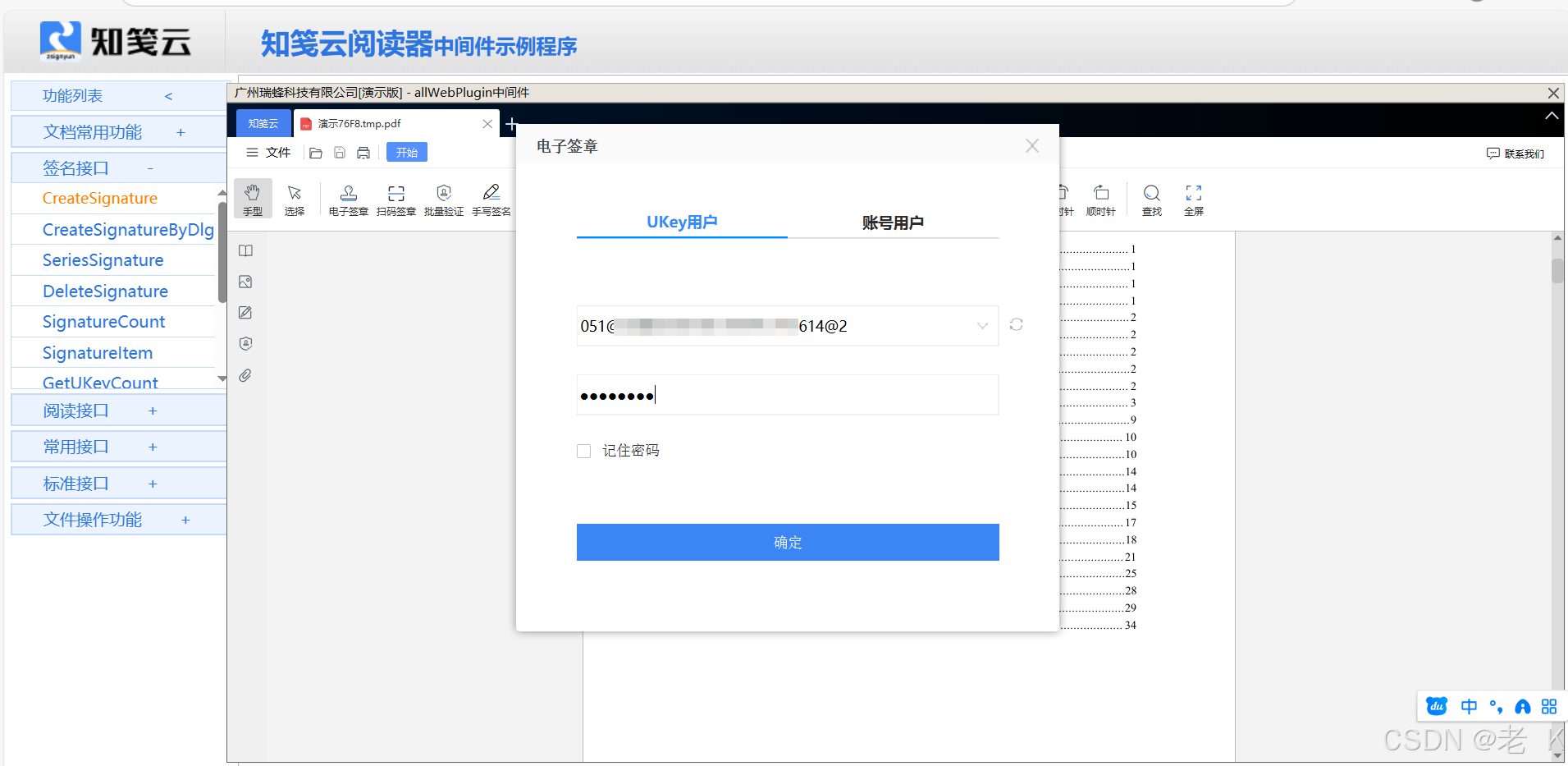Select the 开始 ribbon tab

coord(407,153)
